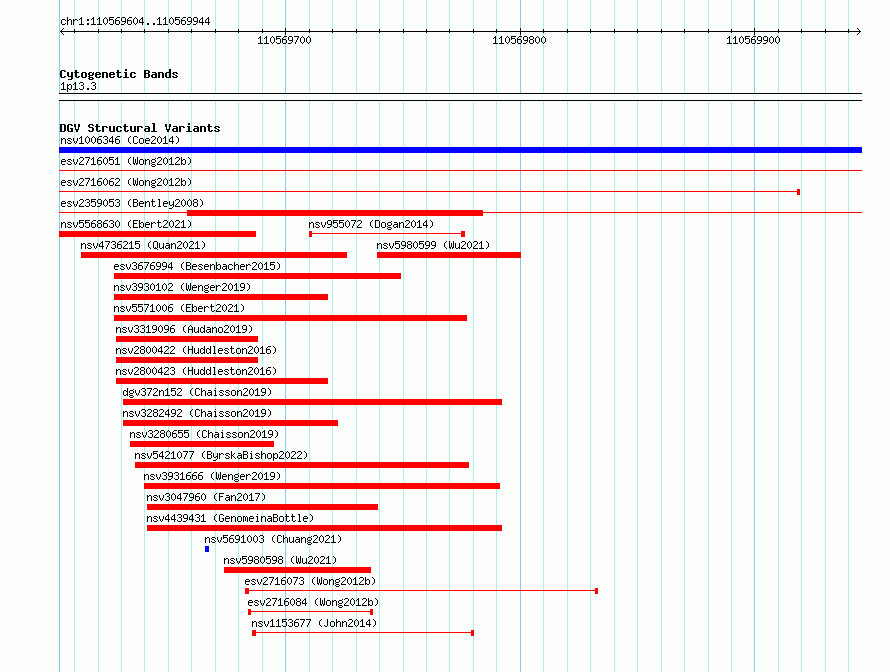Image resolution: width=890 pixels, height=672 pixels.
Task: Open variant esv2359053 (Bentley2008)
Action: point(132,203)
